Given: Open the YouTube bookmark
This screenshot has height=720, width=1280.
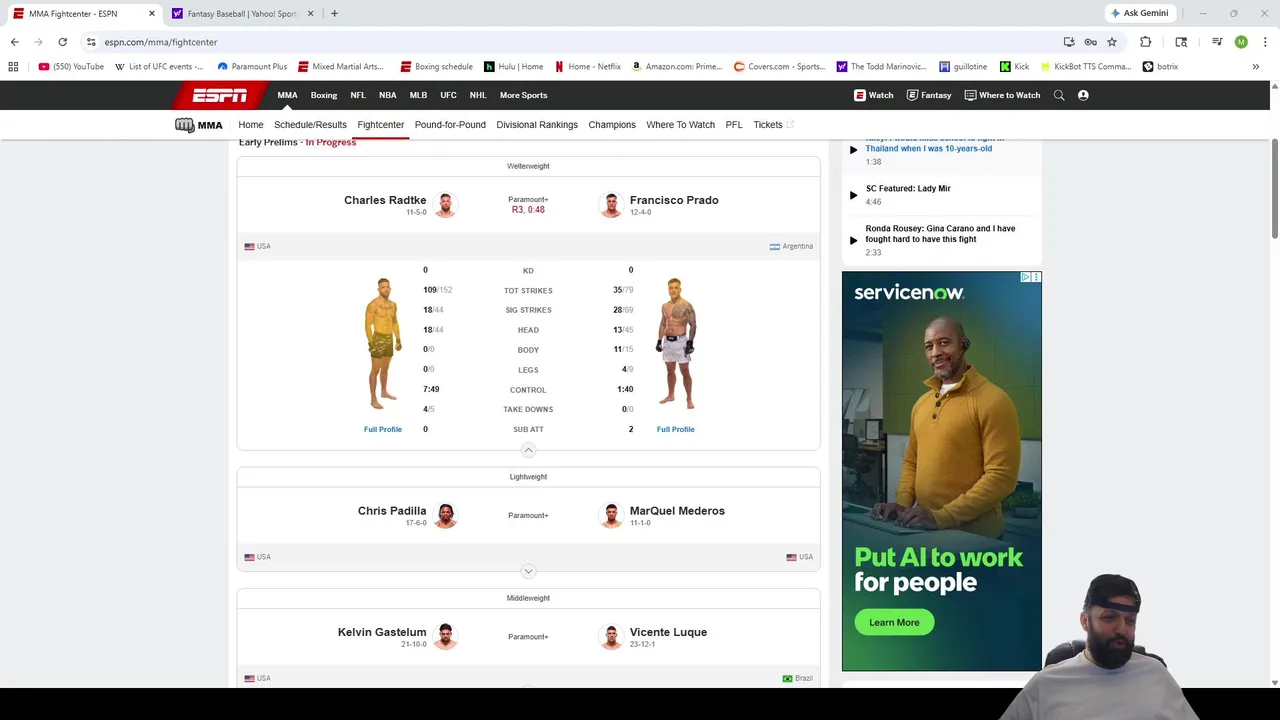Looking at the screenshot, I should (71, 67).
